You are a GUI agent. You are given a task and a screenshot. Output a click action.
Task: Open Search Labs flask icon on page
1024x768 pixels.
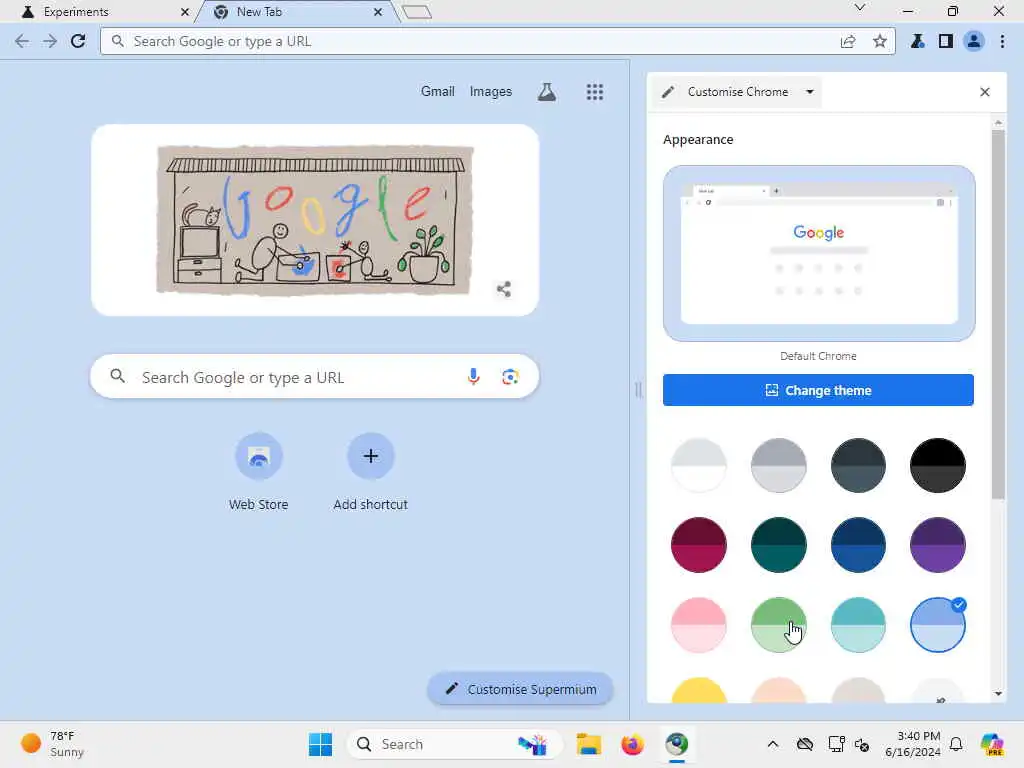(x=547, y=92)
